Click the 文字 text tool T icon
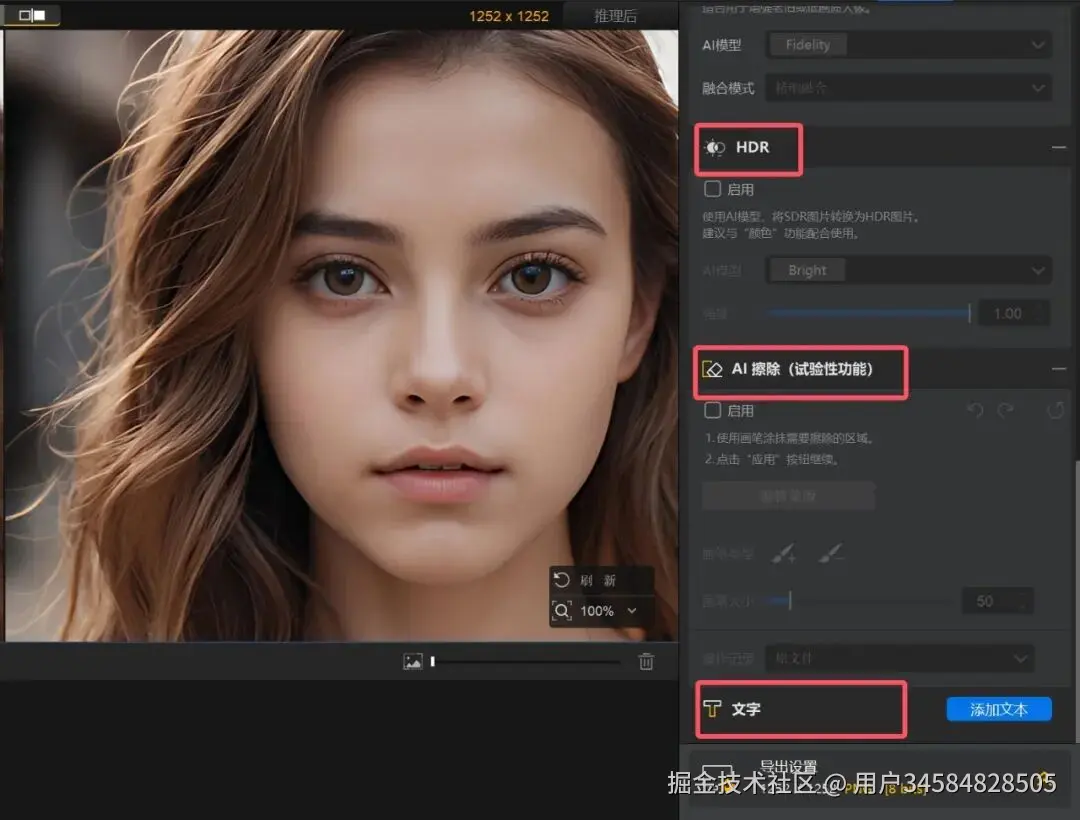The height and width of the screenshot is (820, 1080). click(712, 708)
